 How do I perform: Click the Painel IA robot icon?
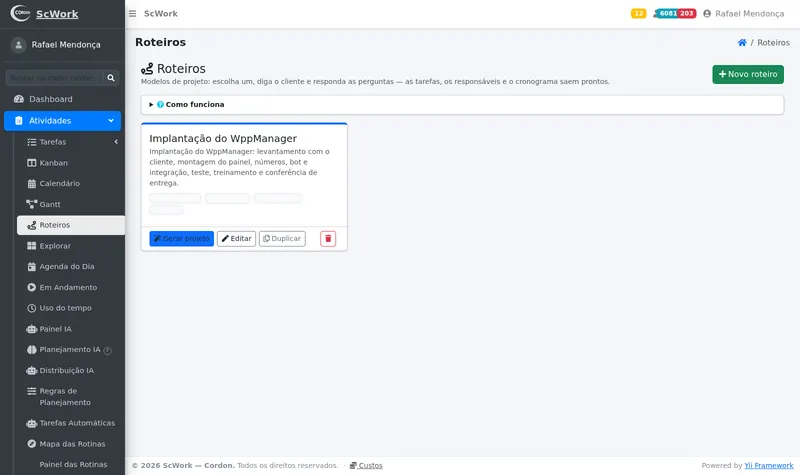point(32,329)
